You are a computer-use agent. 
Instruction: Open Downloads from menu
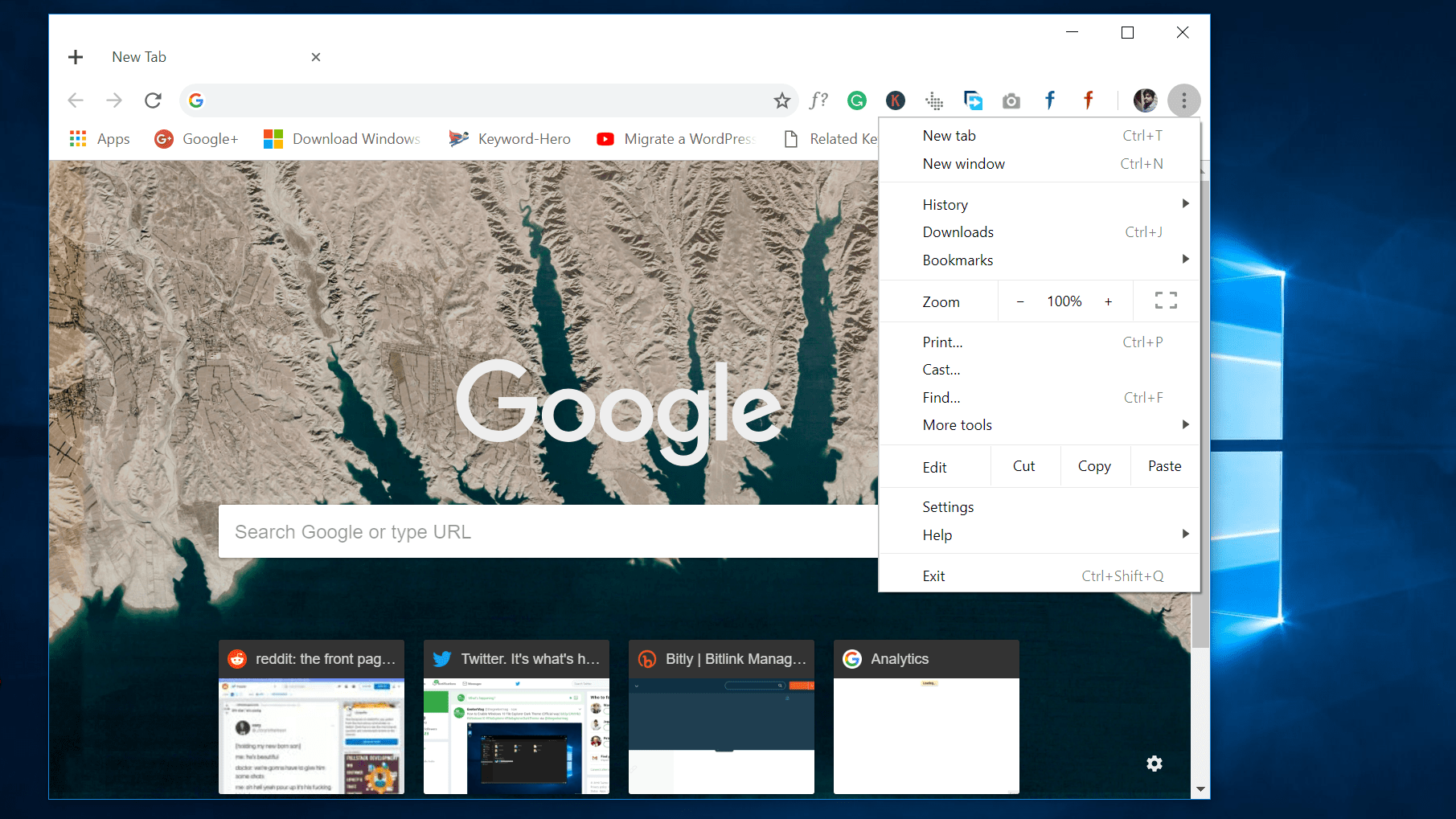pos(1040,232)
